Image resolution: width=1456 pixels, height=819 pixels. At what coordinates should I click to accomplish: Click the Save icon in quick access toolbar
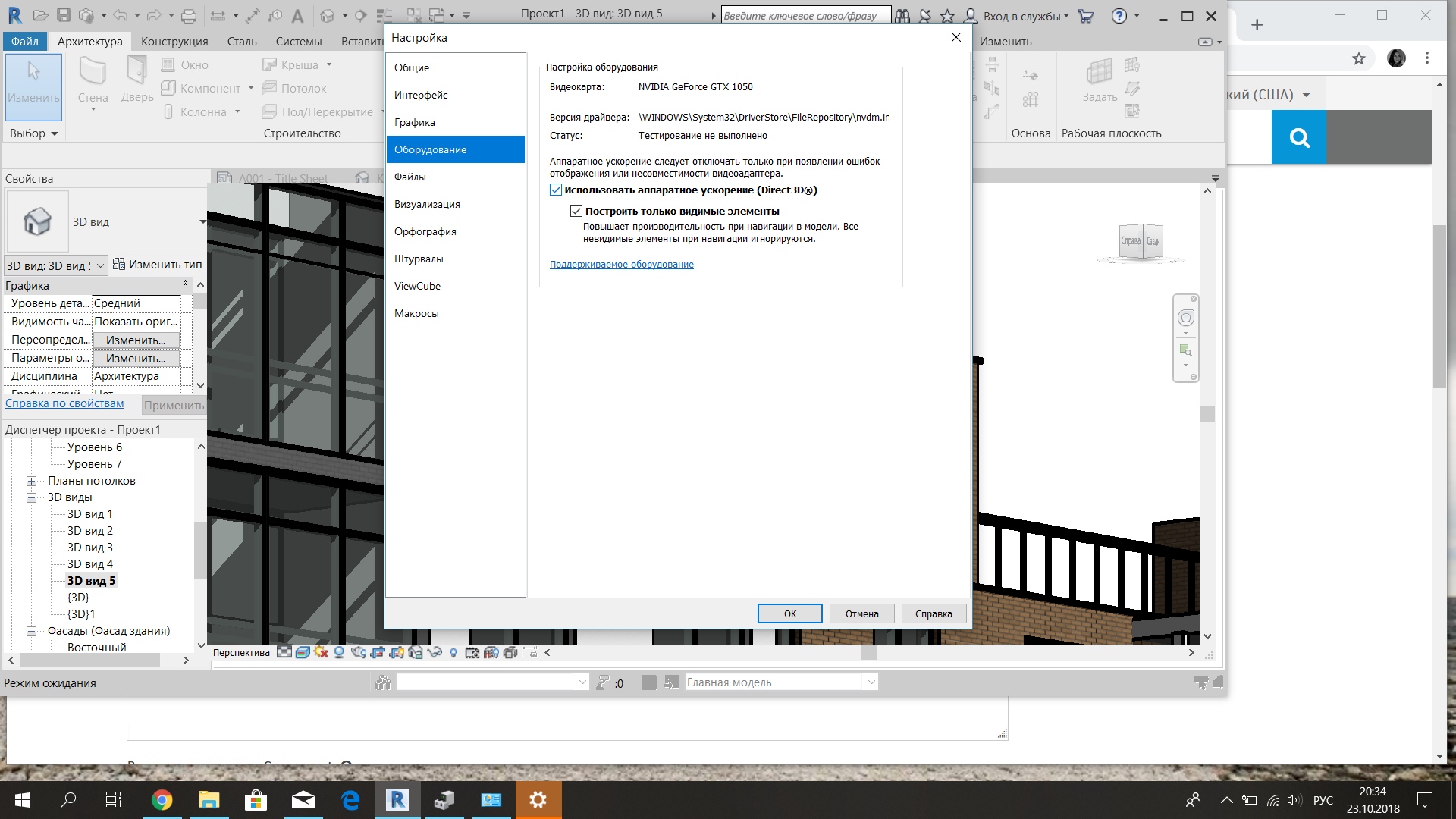(64, 15)
